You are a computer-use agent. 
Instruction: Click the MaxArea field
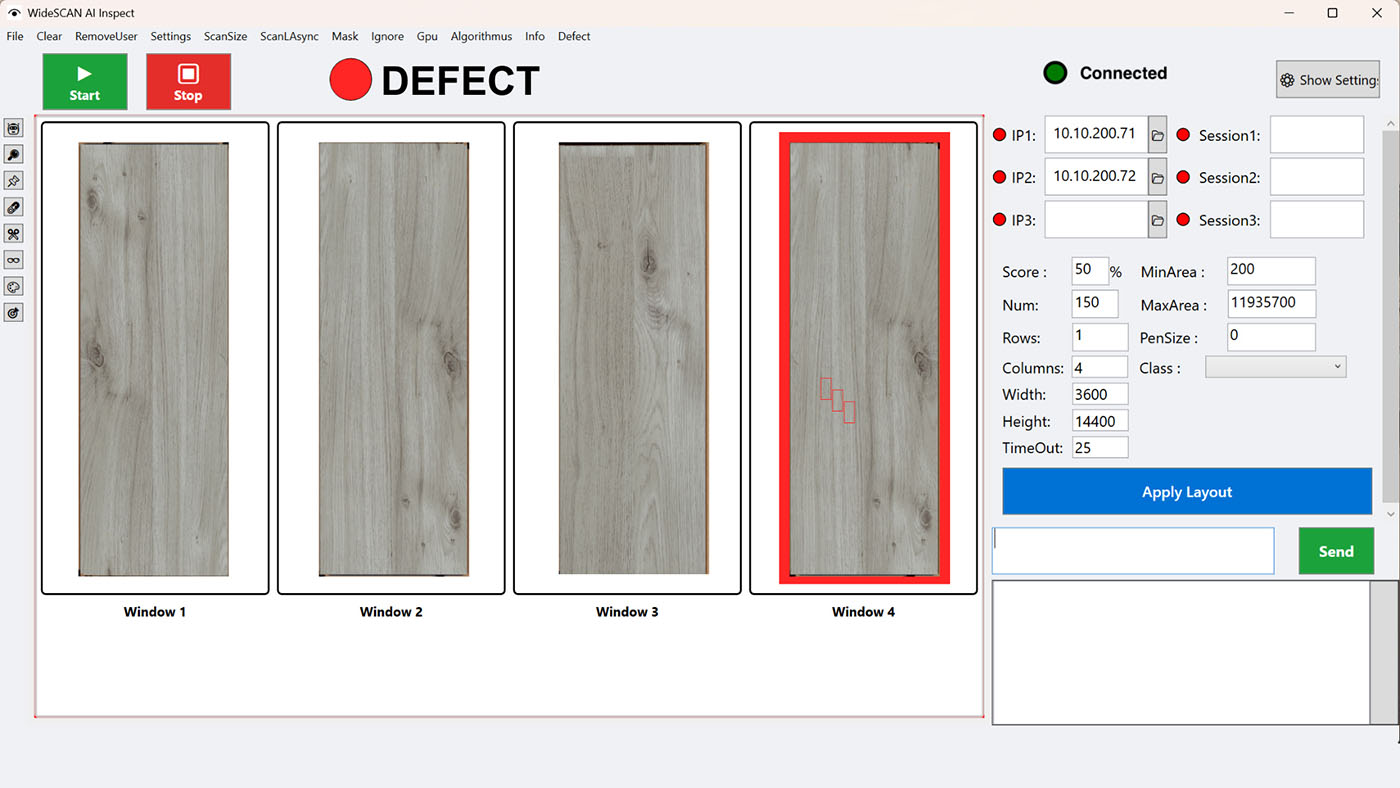(1271, 304)
